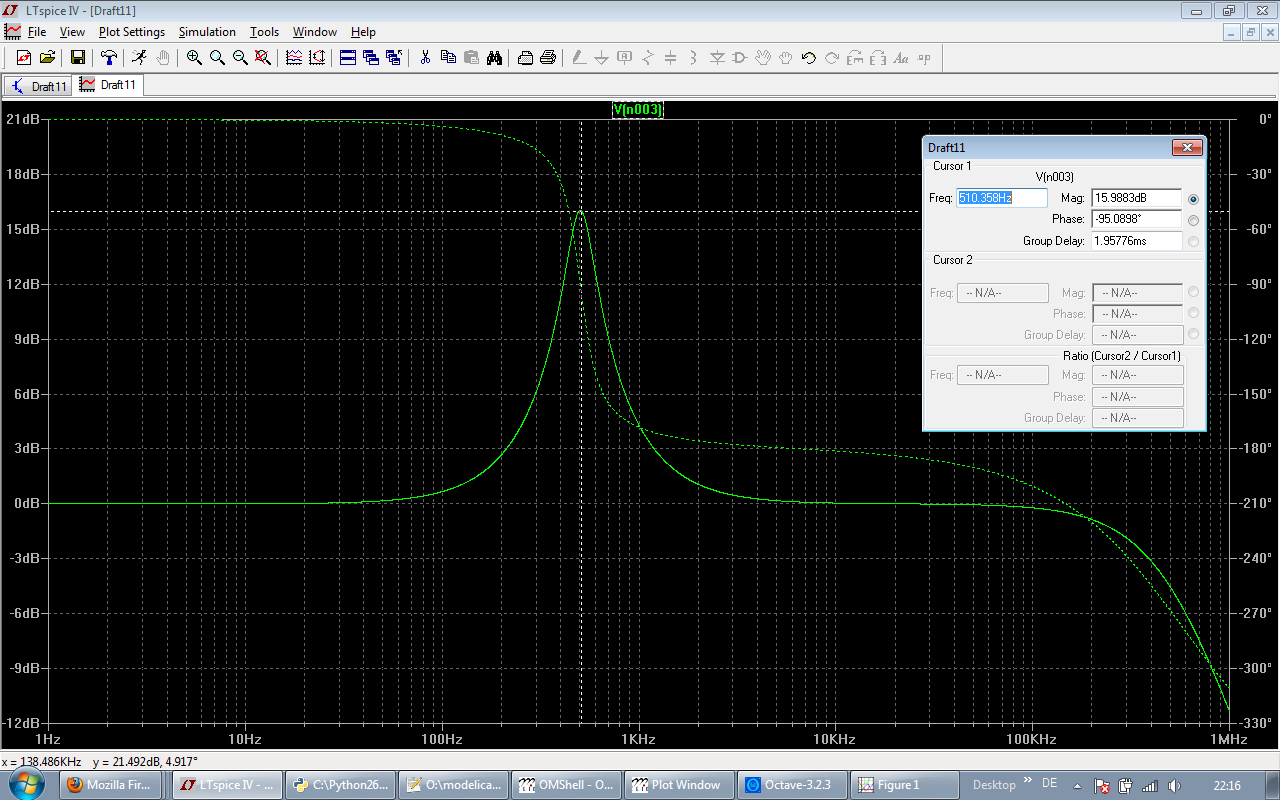1280x800 pixels.
Task: Click the Print icon in toolbar
Action: [x=548, y=58]
